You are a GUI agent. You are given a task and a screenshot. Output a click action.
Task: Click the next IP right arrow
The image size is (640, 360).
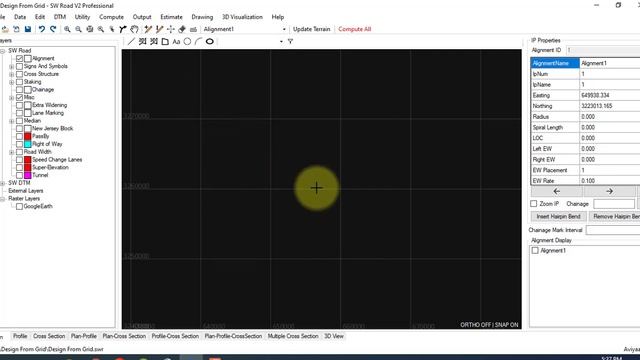tap(609, 191)
